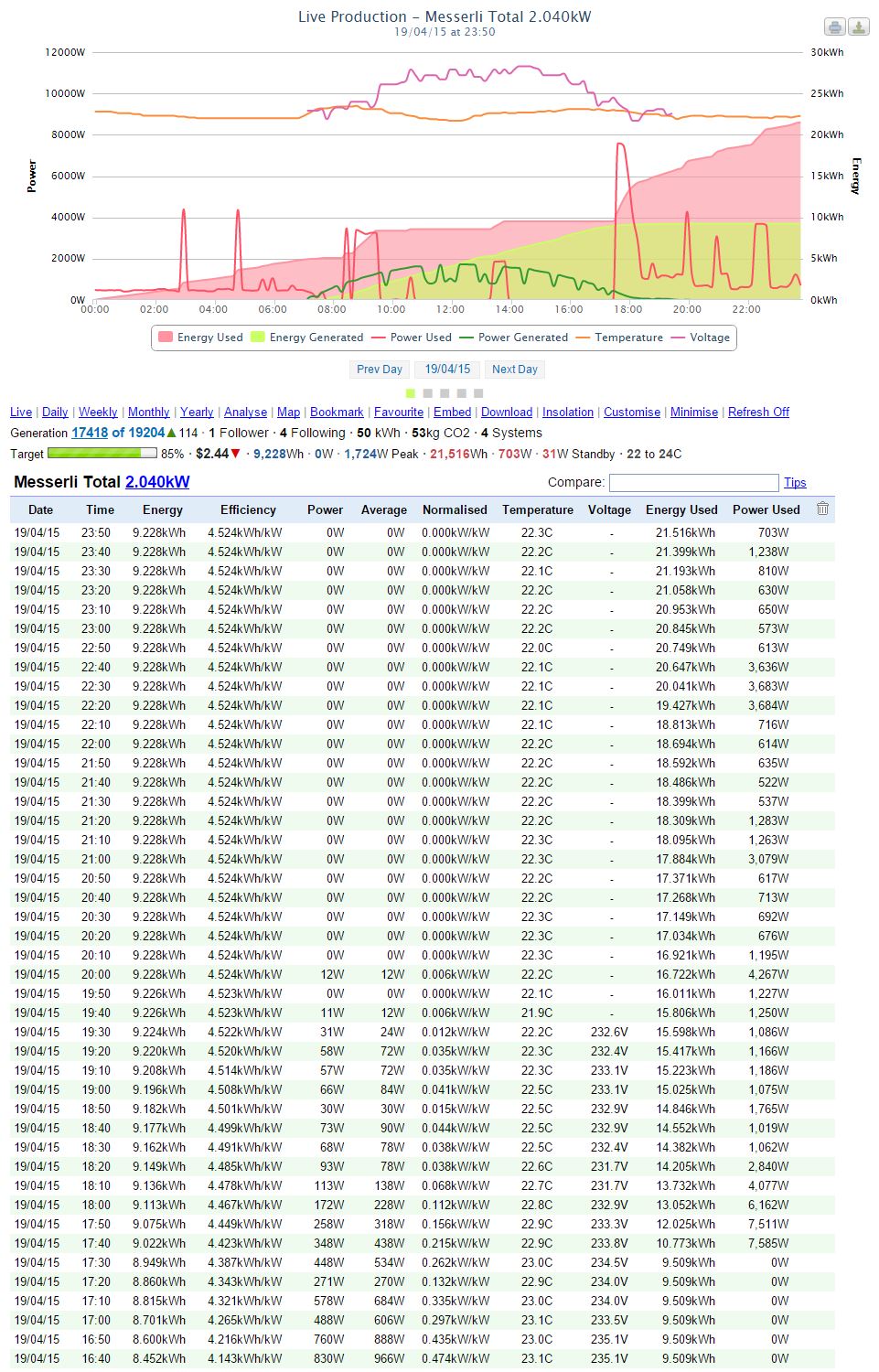The width and height of the screenshot is (879, 1372).
Task: Click the print chart icon
Action: point(834,27)
